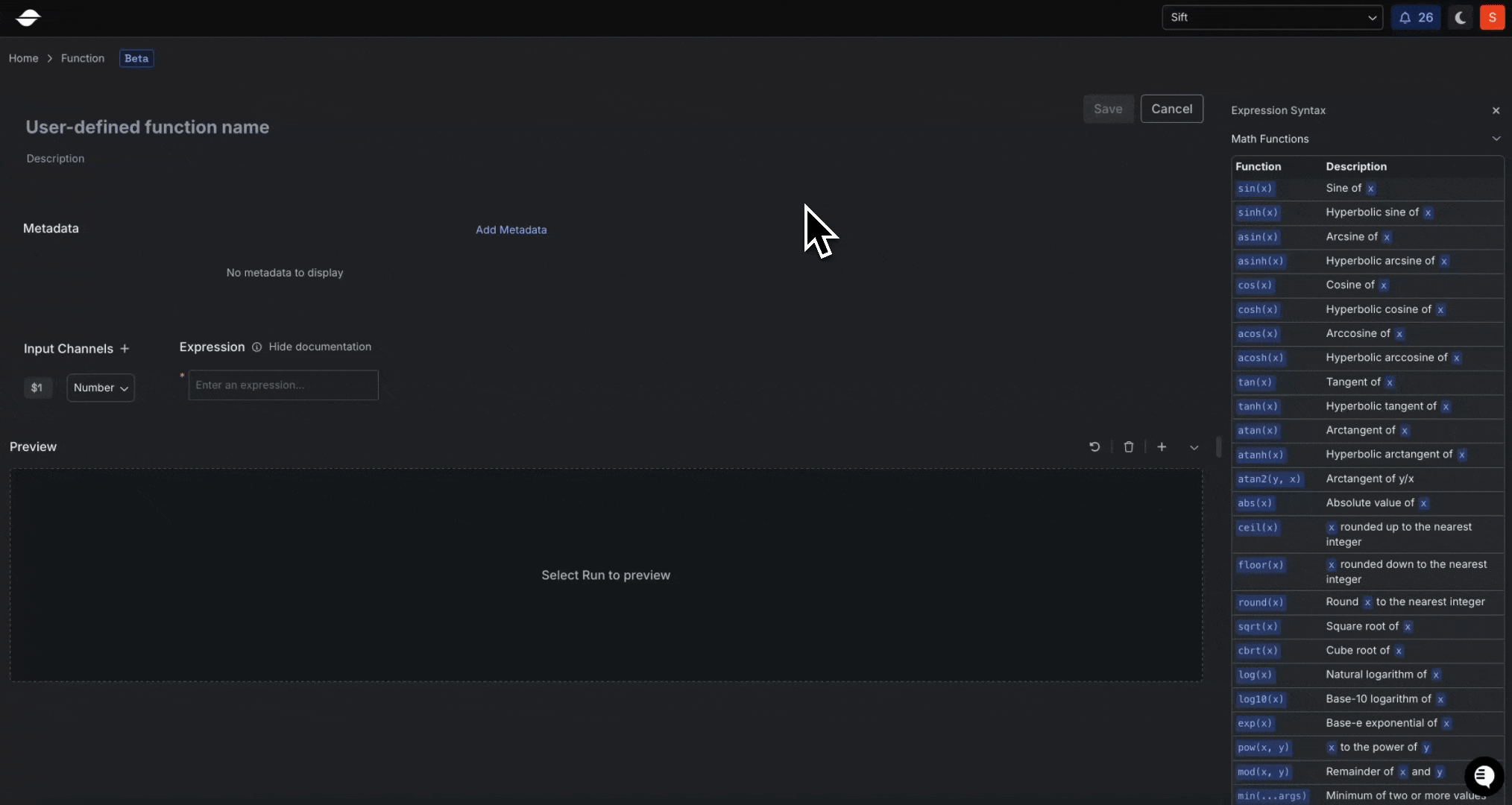Click the Function breadcrumb item
Screen dimensions: 1512x805
pos(83,58)
